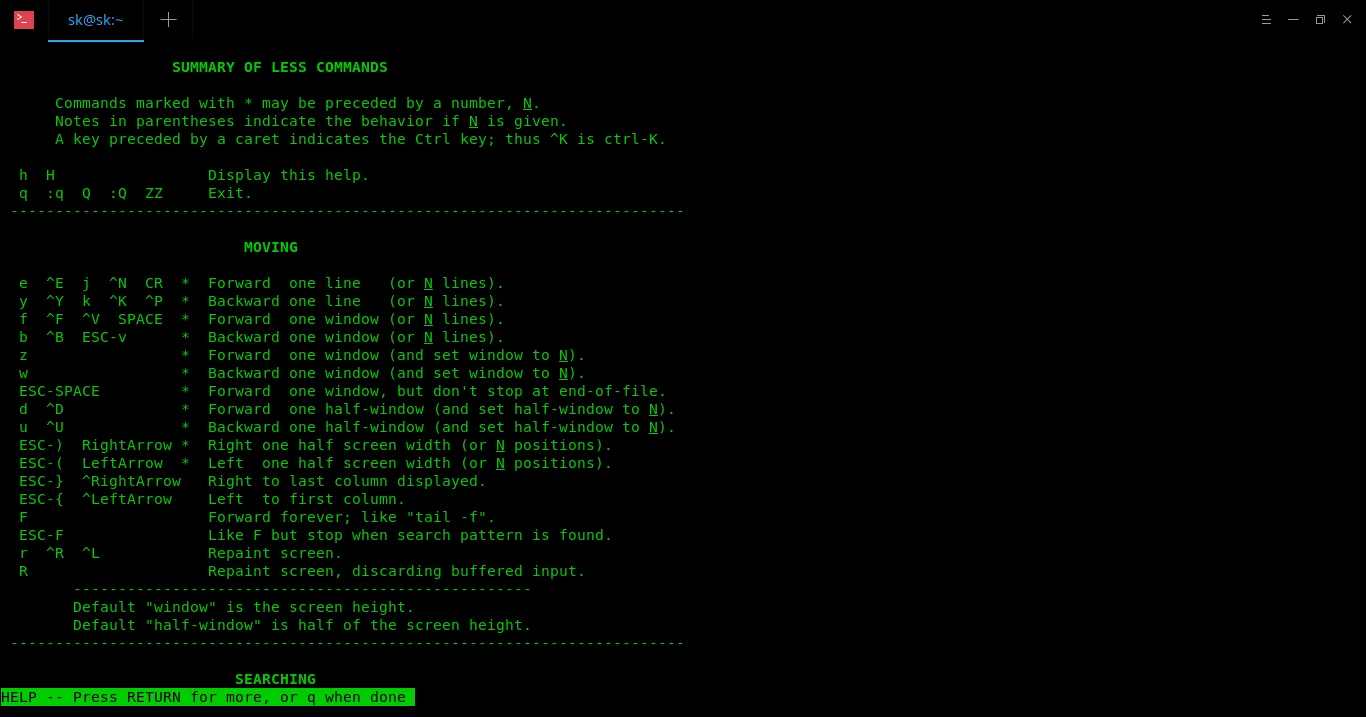Image resolution: width=1366 pixels, height=717 pixels.
Task: Click the ESC-SPACE command entry
Action: point(59,391)
